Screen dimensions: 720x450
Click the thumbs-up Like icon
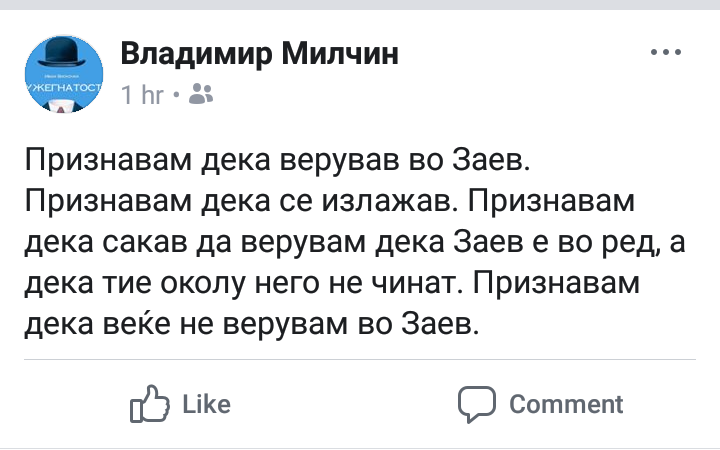(151, 404)
